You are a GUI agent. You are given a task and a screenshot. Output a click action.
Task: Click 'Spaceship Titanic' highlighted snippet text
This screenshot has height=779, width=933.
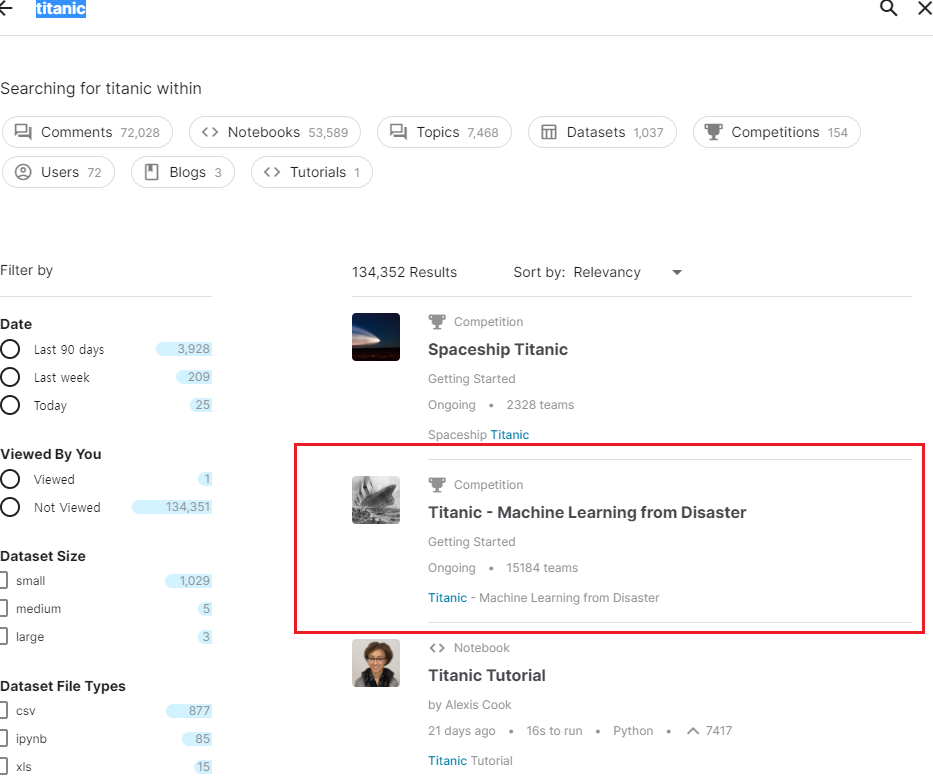[x=478, y=435]
